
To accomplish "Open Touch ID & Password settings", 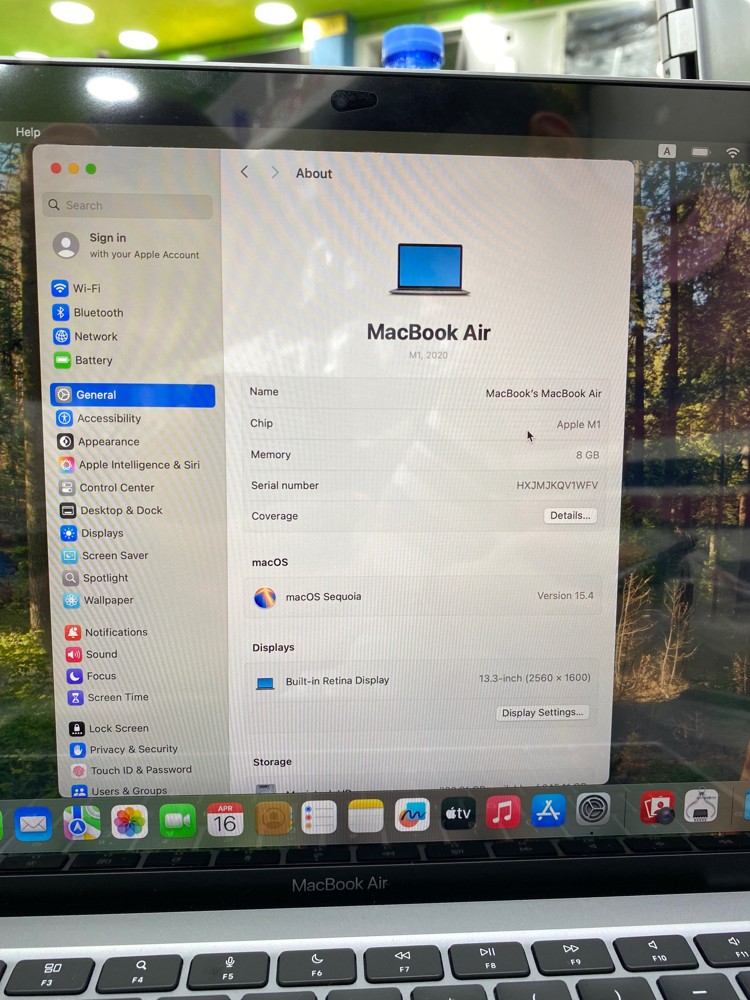I will click(x=131, y=770).
